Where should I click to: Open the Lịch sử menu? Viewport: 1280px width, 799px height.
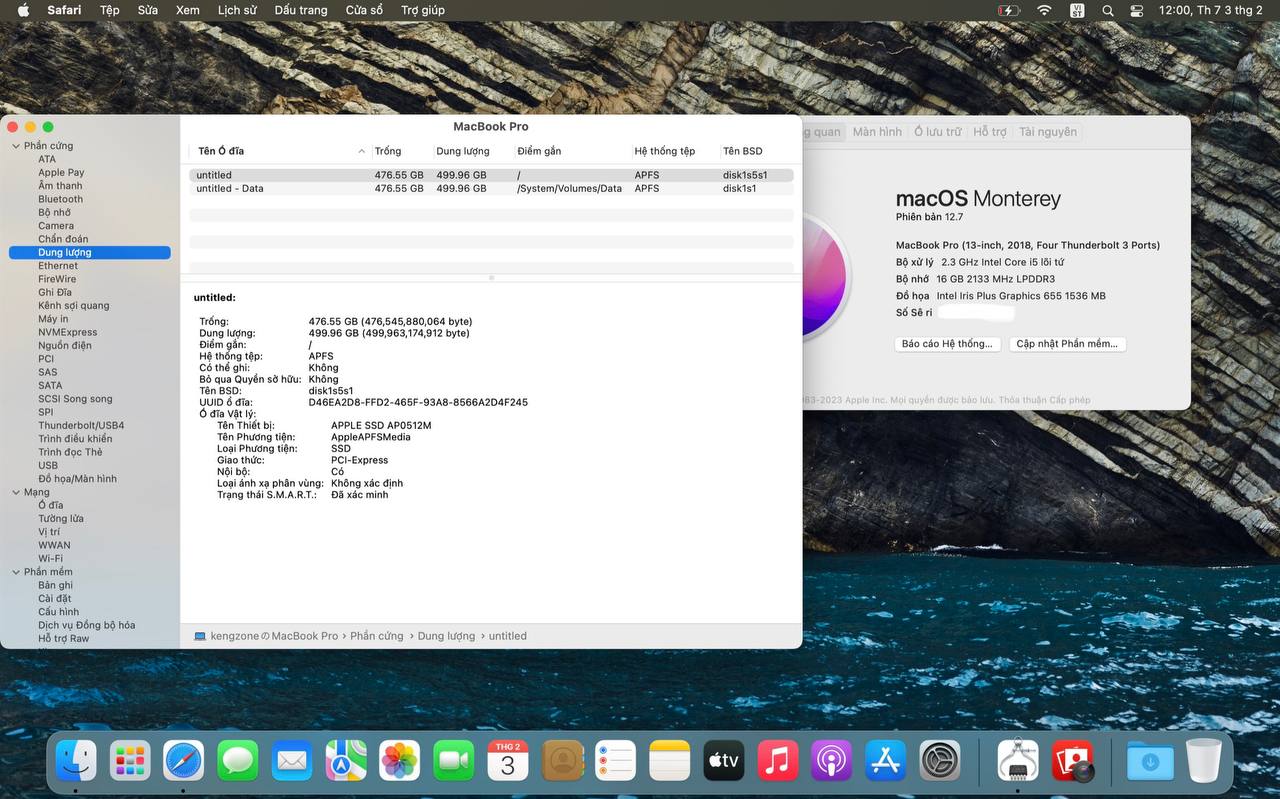237,10
